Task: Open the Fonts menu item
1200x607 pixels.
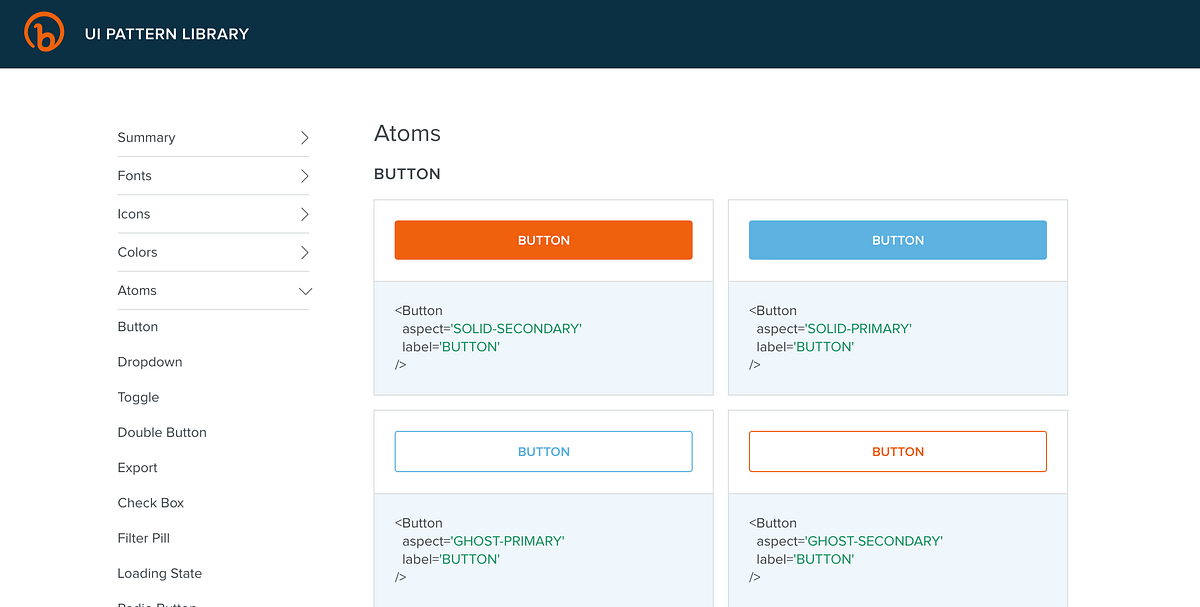Action: click(x=135, y=176)
